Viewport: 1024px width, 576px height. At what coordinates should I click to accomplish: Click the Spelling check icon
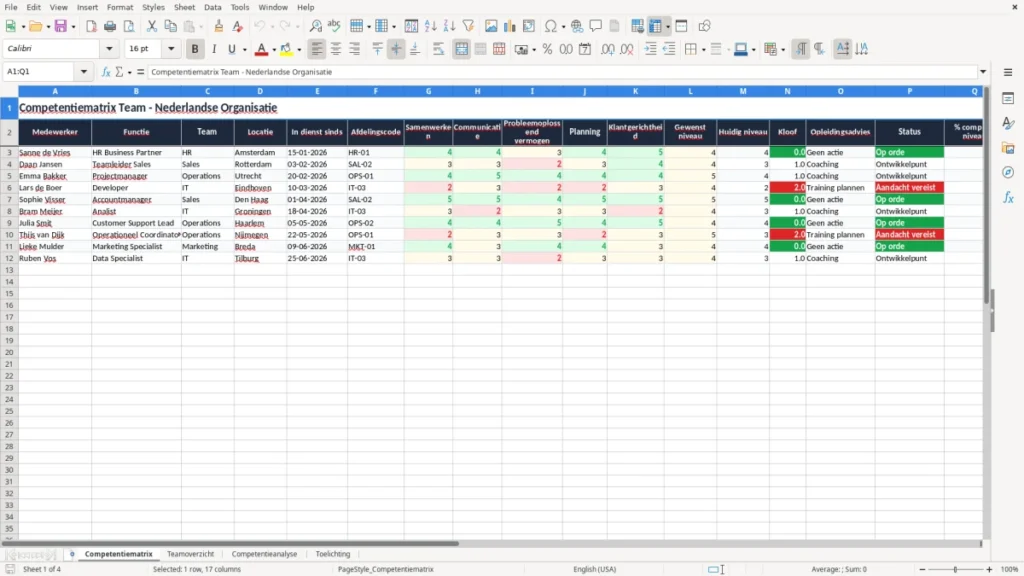pos(334,26)
